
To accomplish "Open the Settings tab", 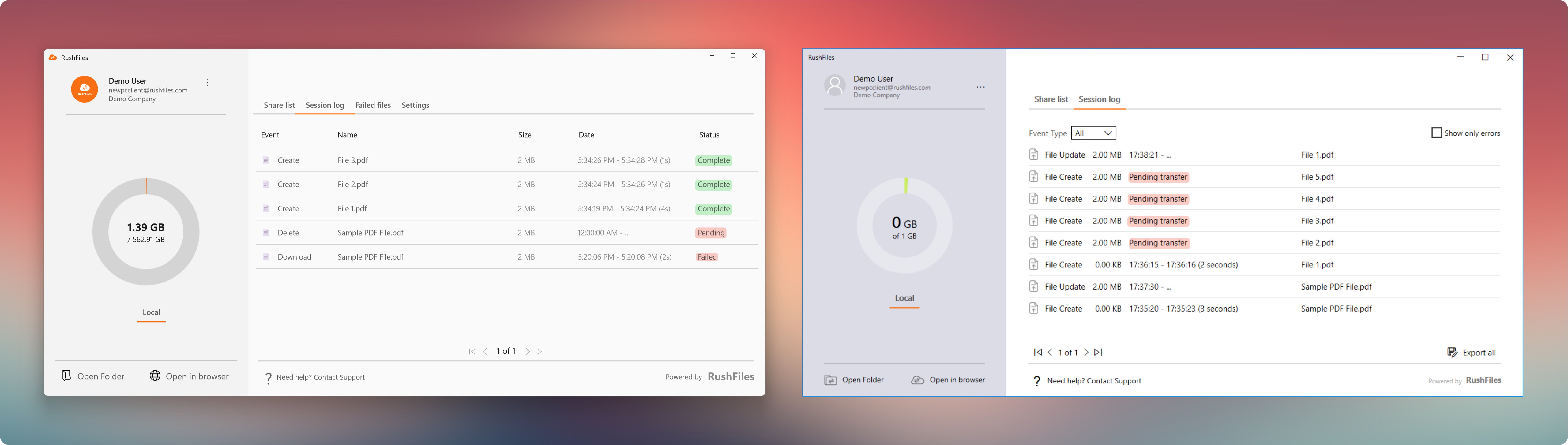I will tap(415, 105).
